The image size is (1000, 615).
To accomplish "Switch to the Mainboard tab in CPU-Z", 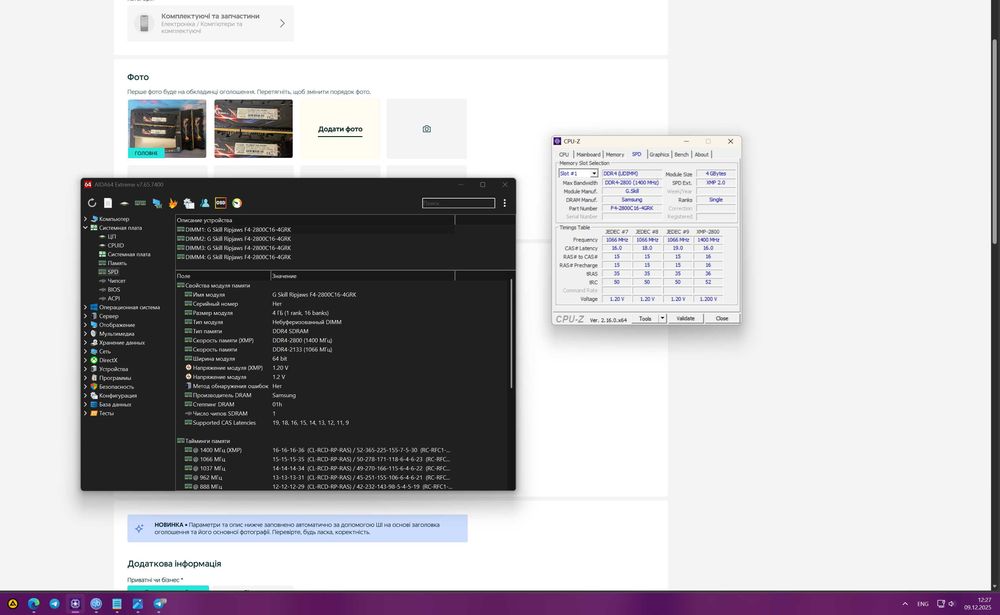I will coord(588,154).
